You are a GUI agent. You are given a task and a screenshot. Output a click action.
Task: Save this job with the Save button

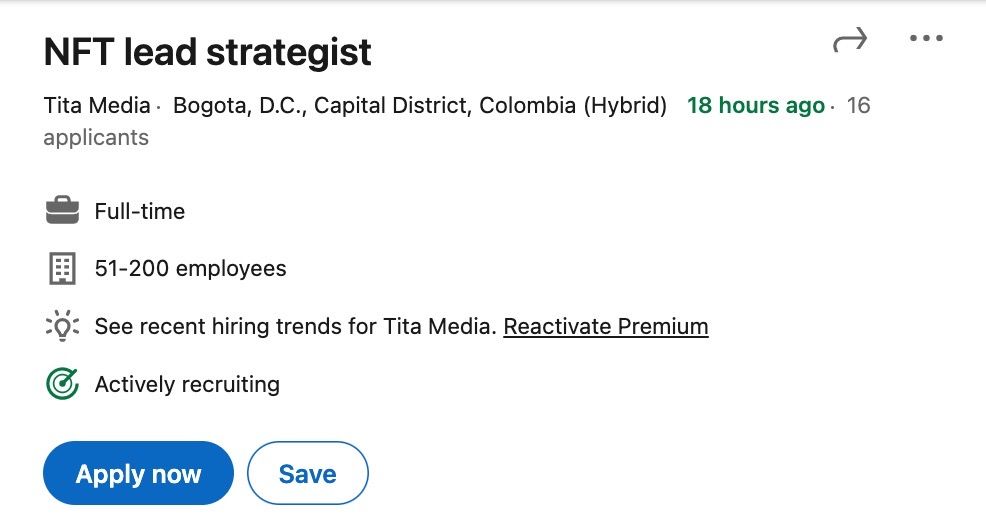coord(307,473)
